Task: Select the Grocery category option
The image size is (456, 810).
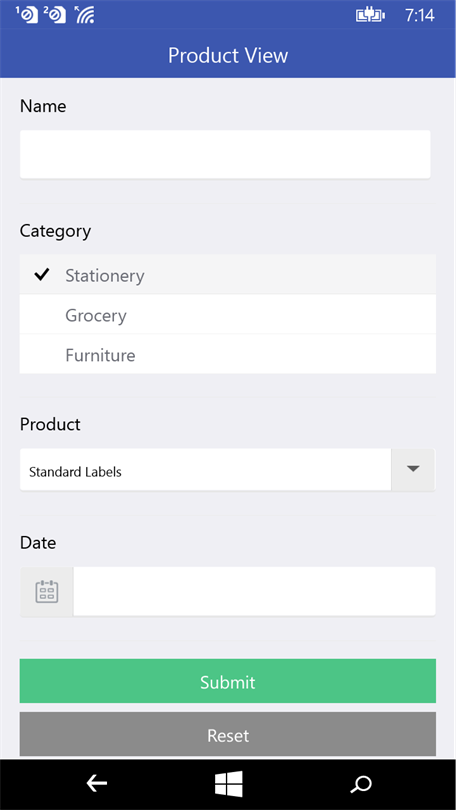Action: (x=228, y=315)
